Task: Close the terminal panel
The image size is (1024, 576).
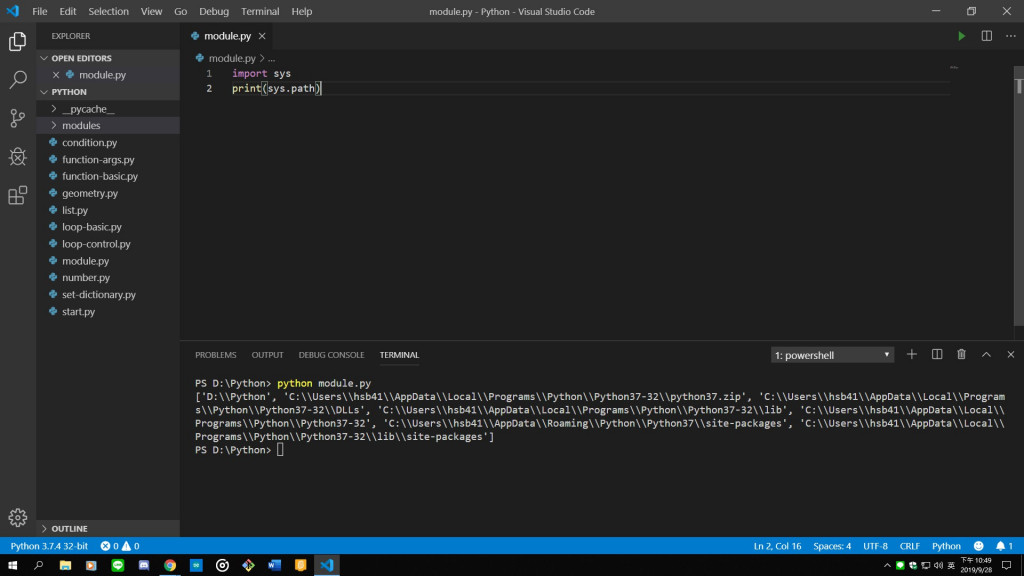Action: pos(1010,354)
